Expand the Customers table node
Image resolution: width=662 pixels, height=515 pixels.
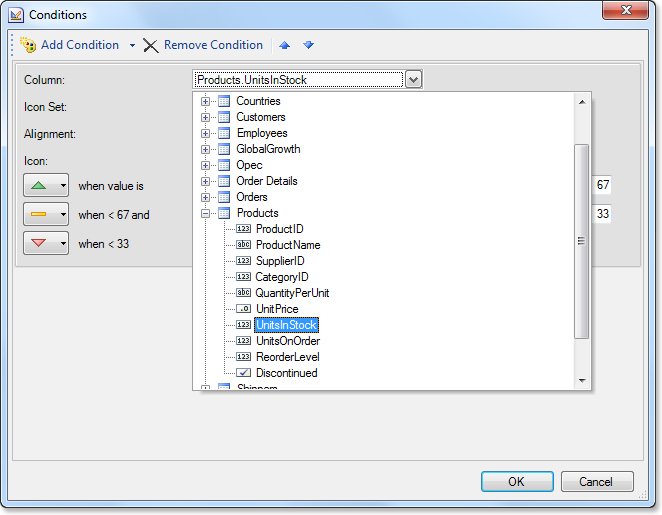[x=205, y=117]
